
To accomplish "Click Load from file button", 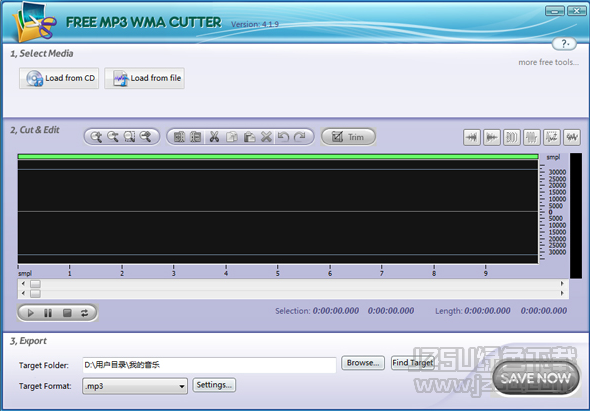I will pos(144,78).
